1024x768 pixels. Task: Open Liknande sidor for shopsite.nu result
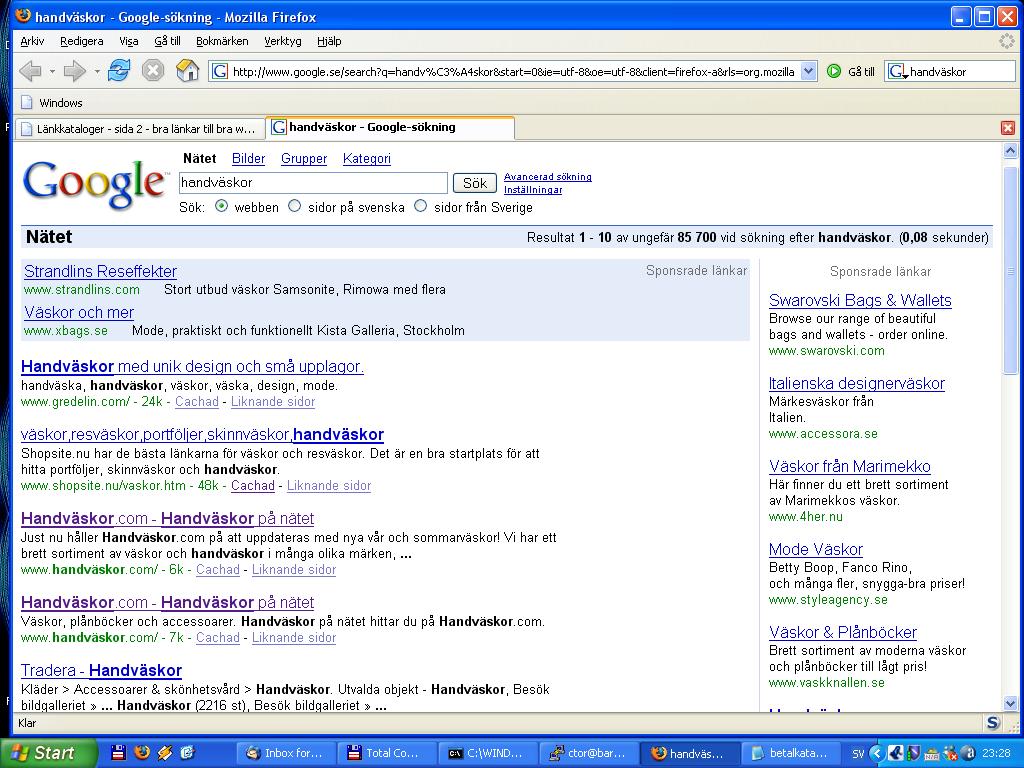coord(328,486)
